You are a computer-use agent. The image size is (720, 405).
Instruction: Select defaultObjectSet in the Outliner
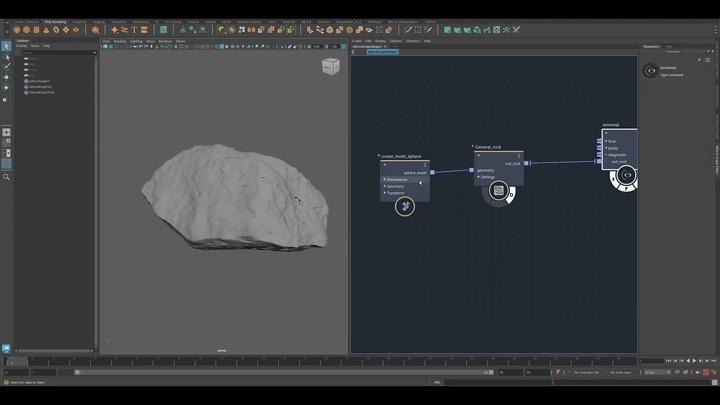[x=41, y=92]
